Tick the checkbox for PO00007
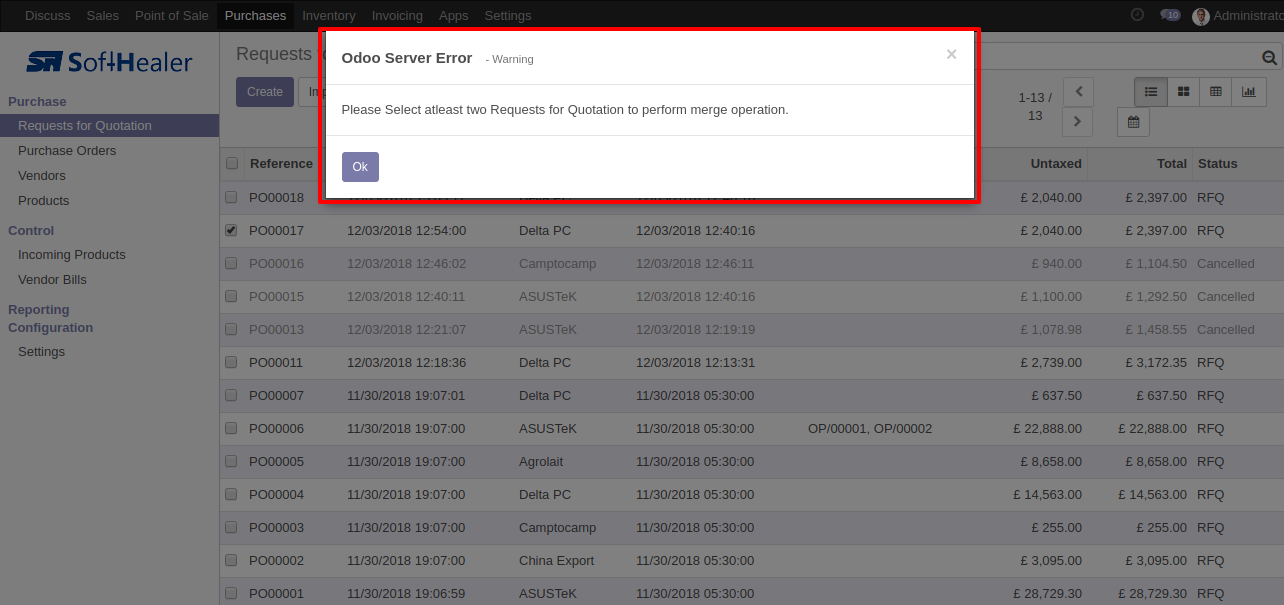Viewport: 1284px width, 605px height. coord(231,395)
